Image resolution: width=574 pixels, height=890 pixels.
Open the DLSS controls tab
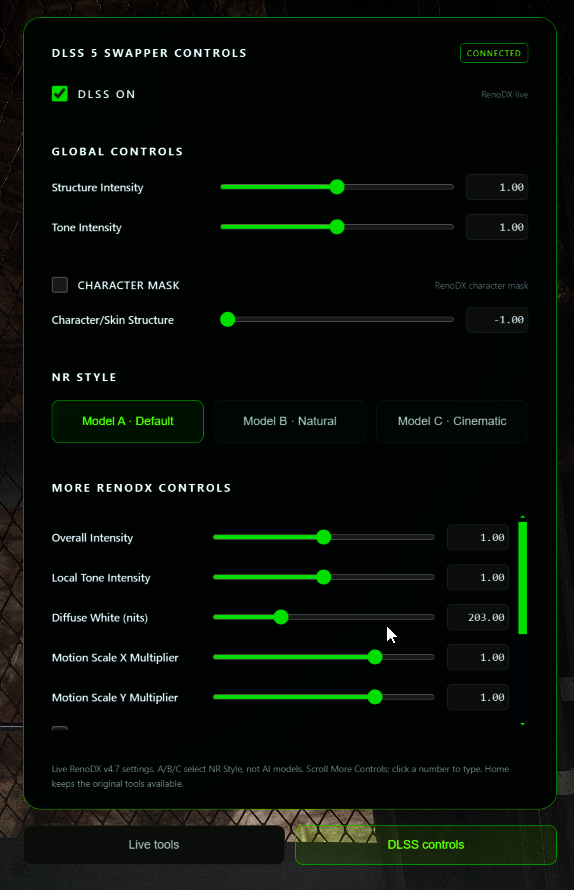[426, 845]
